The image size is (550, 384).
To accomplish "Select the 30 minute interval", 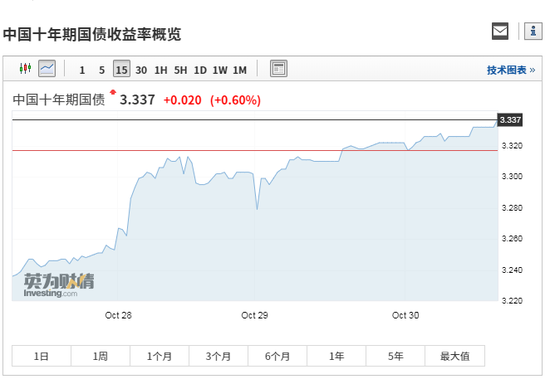I will 141,70.
